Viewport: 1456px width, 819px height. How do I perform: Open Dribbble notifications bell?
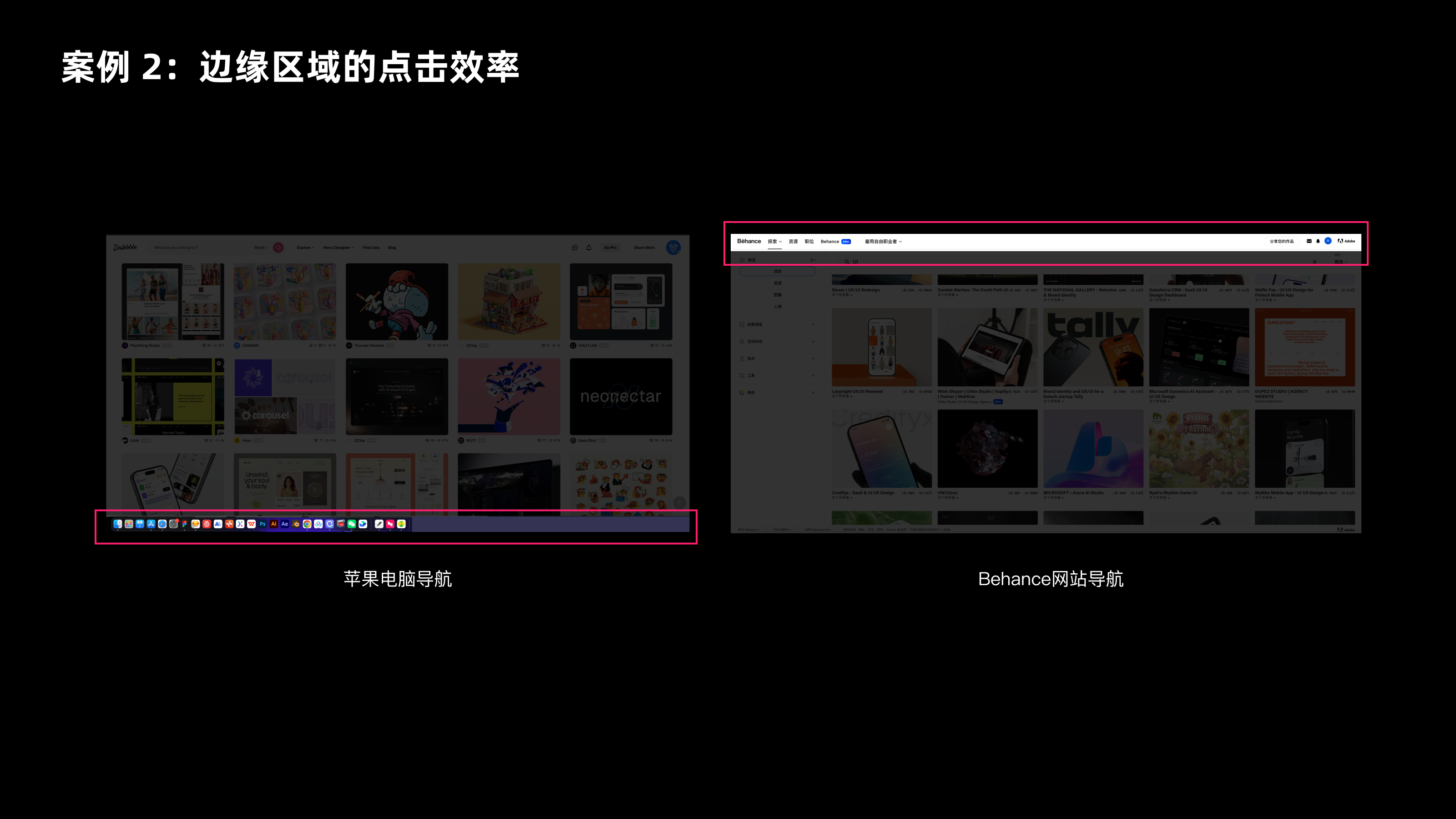[x=589, y=248]
